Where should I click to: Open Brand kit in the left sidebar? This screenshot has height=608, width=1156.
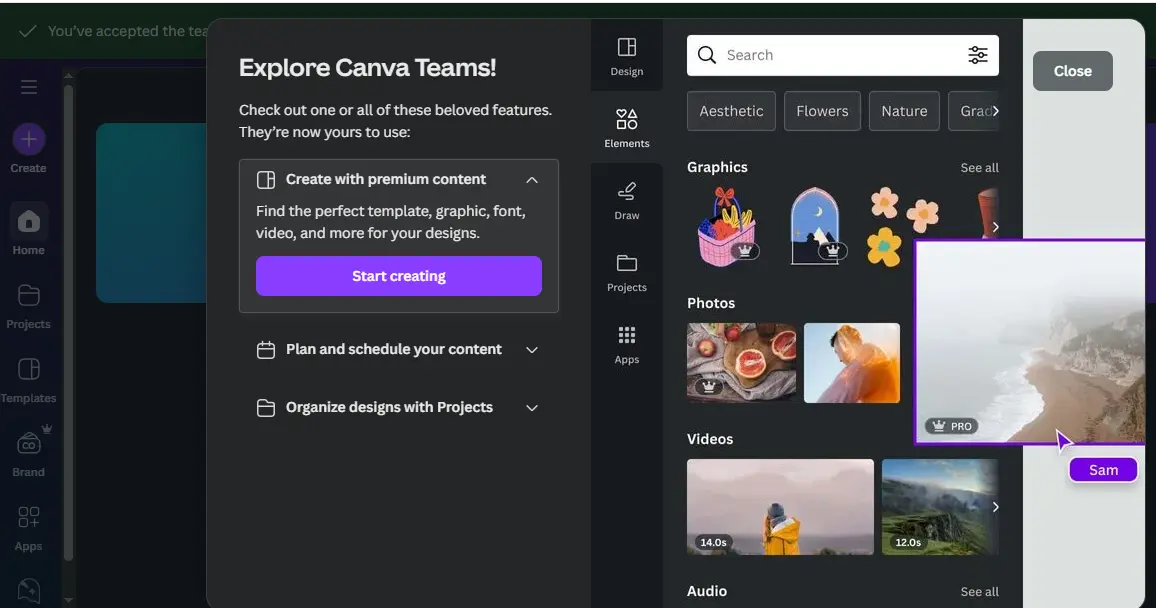(x=29, y=451)
